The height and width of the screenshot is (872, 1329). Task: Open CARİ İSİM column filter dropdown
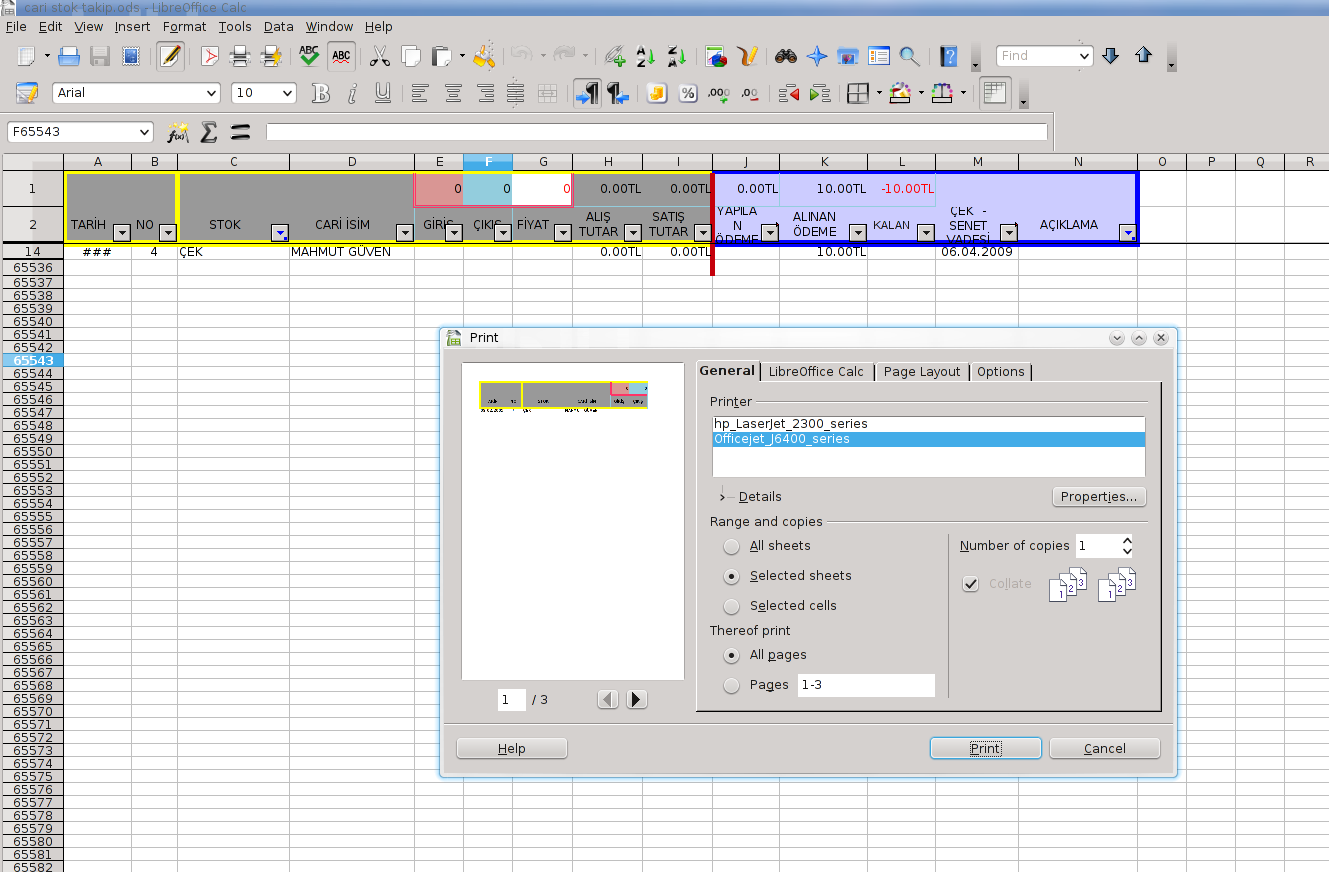(x=404, y=233)
